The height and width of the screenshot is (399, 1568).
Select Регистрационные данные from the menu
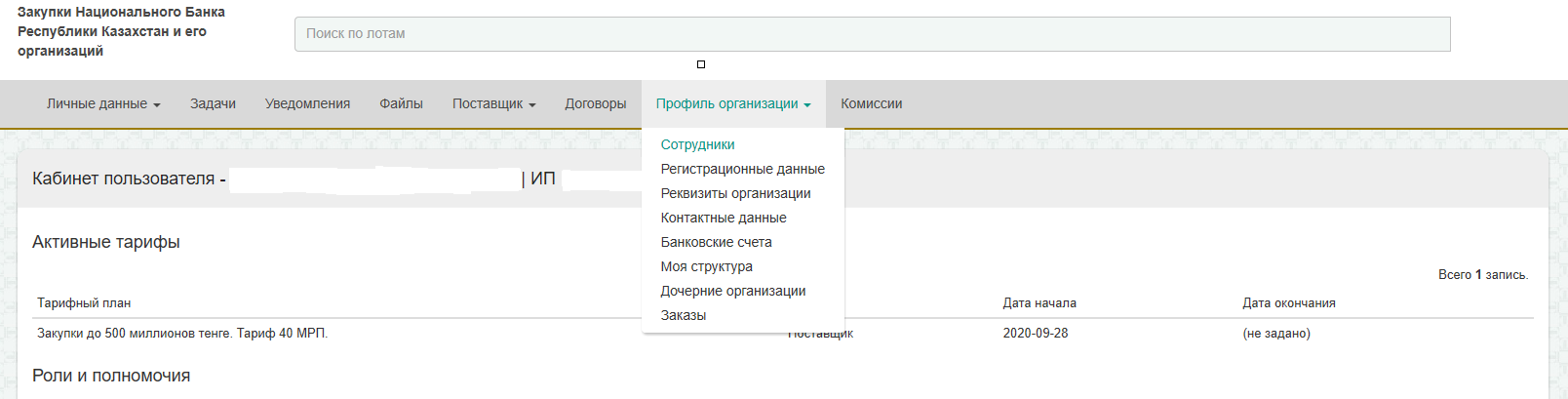click(742, 169)
